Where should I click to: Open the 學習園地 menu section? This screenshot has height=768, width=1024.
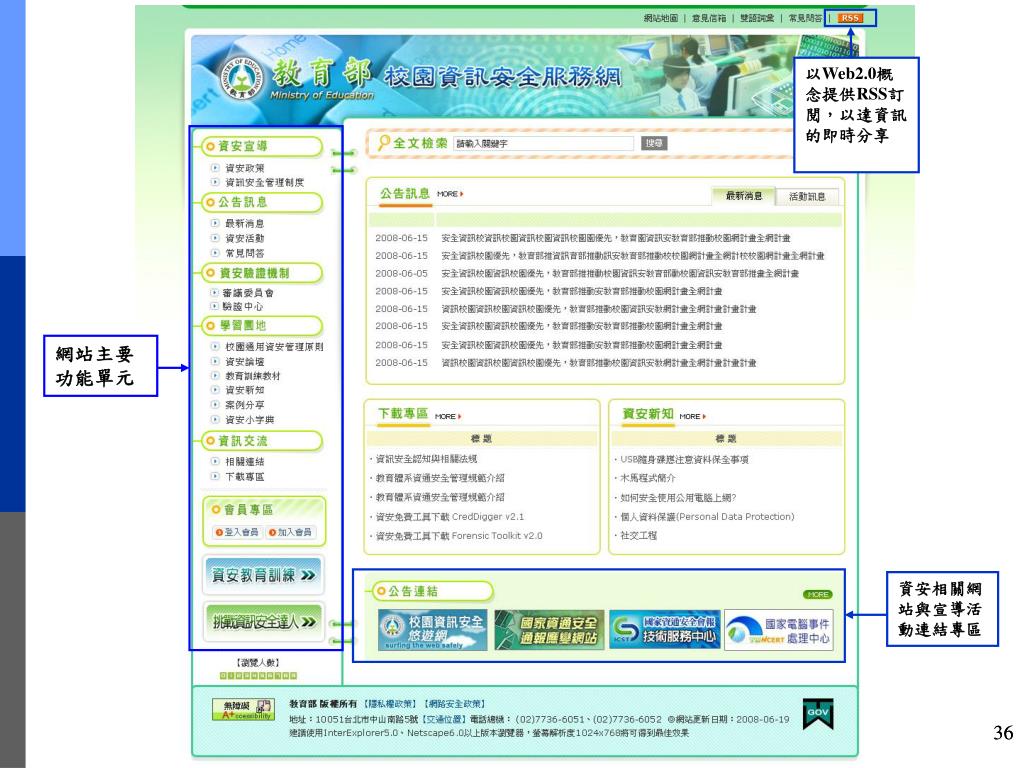pos(262,325)
